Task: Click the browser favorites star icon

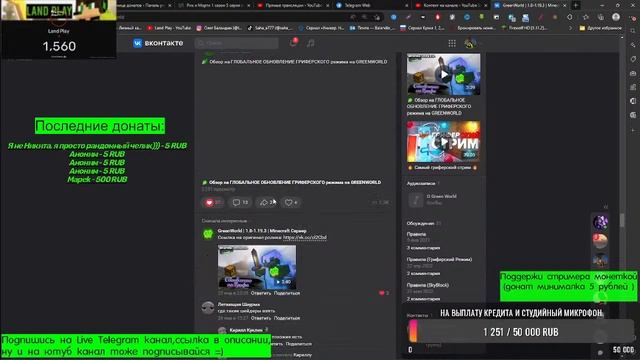Action: pyautogui.click(x=586, y=17)
